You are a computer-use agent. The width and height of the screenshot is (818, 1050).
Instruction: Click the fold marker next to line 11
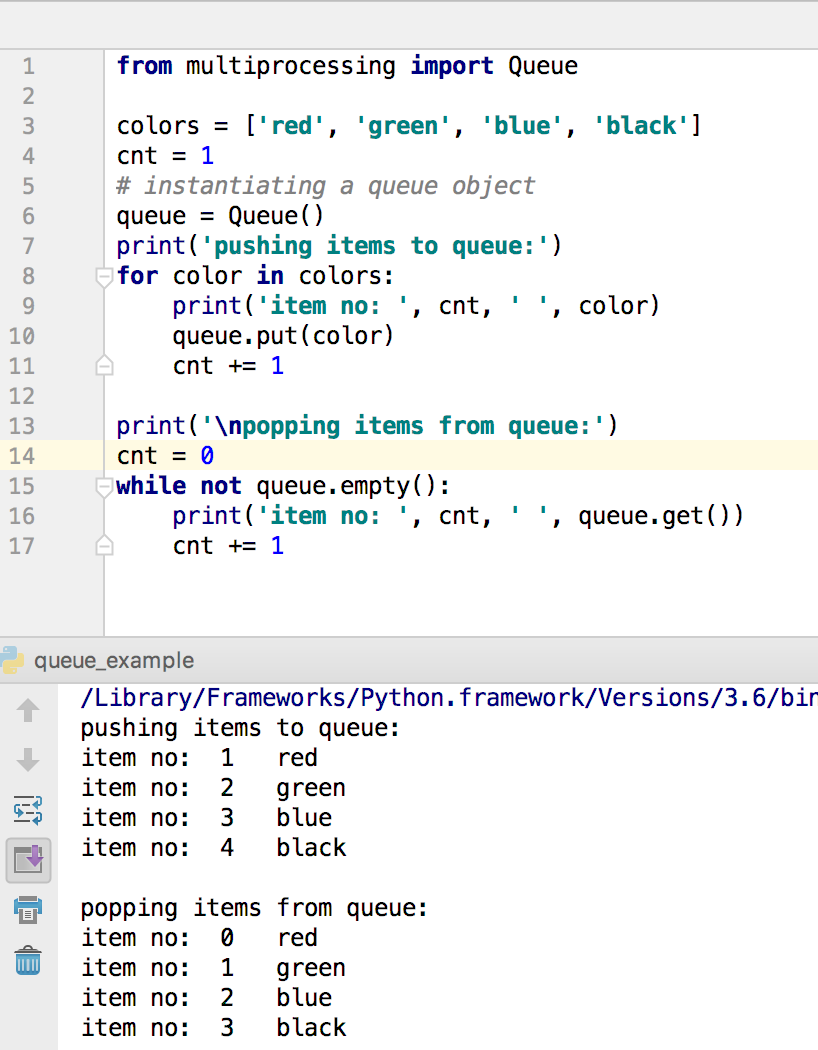tap(103, 366)
